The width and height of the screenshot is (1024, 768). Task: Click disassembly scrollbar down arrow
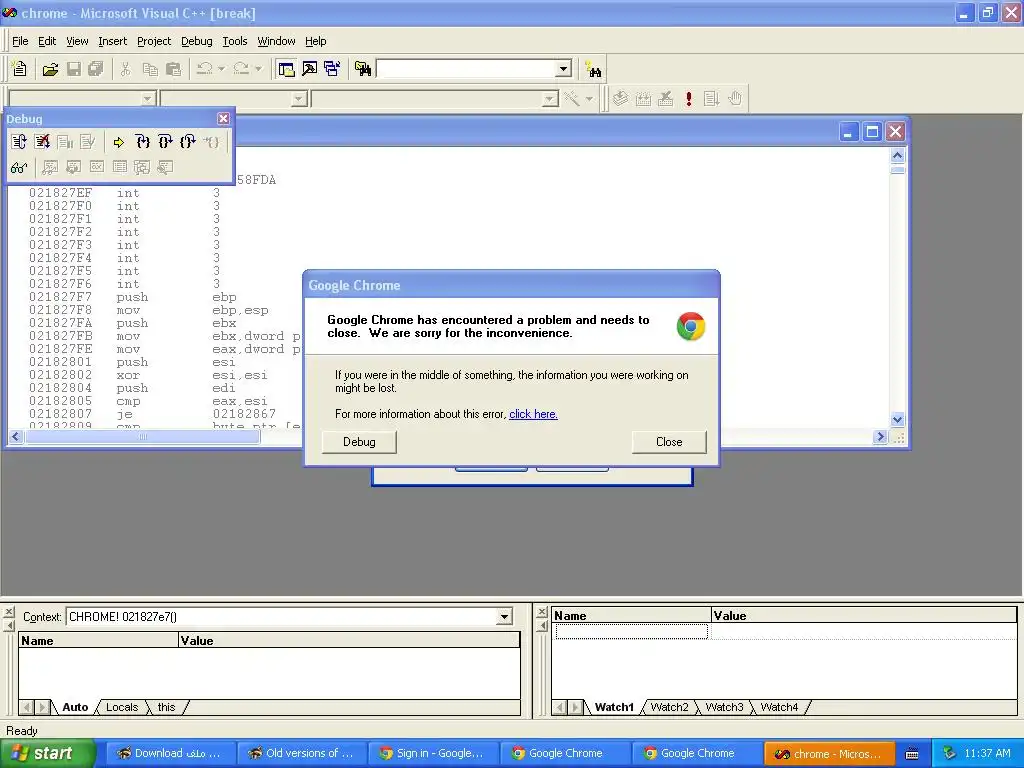tap(897, 419)
